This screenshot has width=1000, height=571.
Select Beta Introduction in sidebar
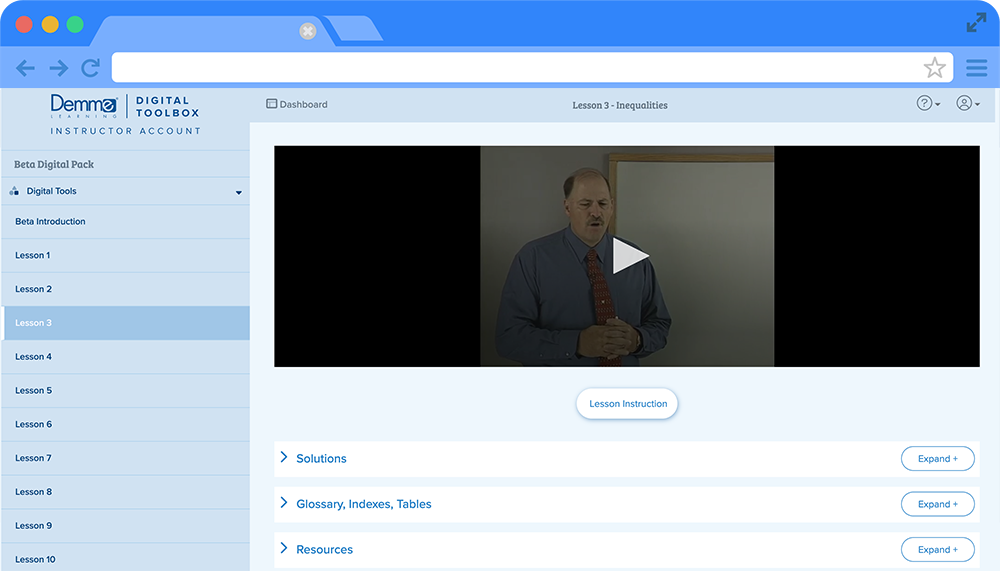[50, 222]
